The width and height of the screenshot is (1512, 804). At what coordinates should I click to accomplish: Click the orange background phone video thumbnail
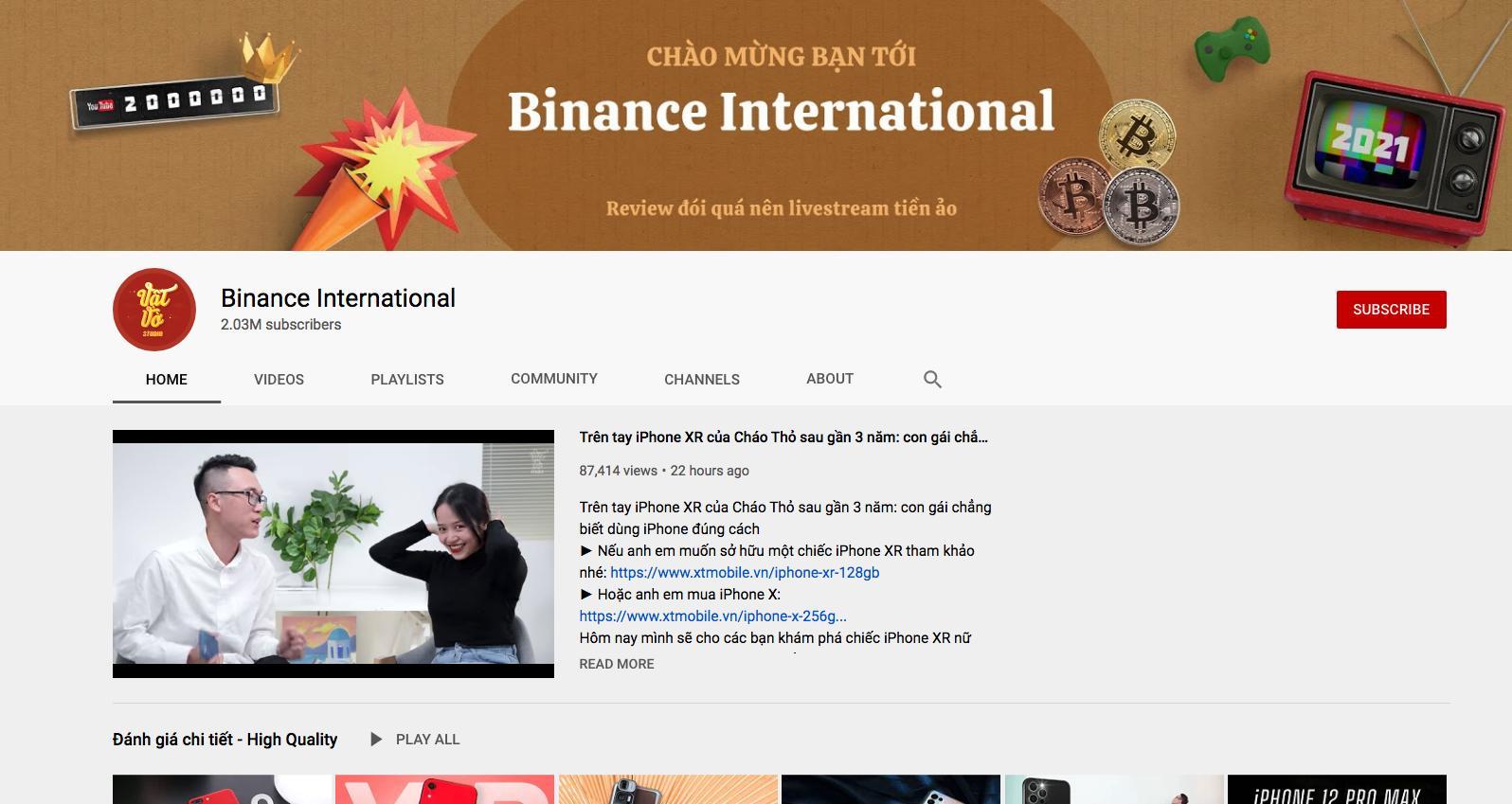[668, 790]
